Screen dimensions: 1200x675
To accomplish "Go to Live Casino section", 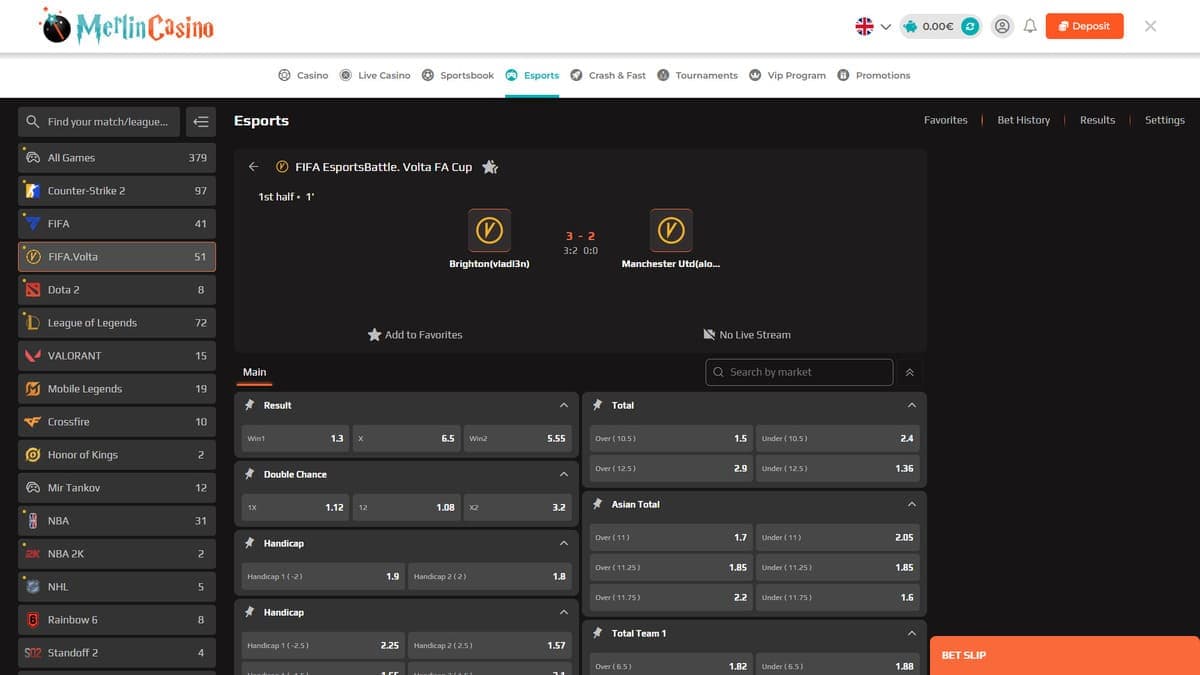I will [375, 75].
